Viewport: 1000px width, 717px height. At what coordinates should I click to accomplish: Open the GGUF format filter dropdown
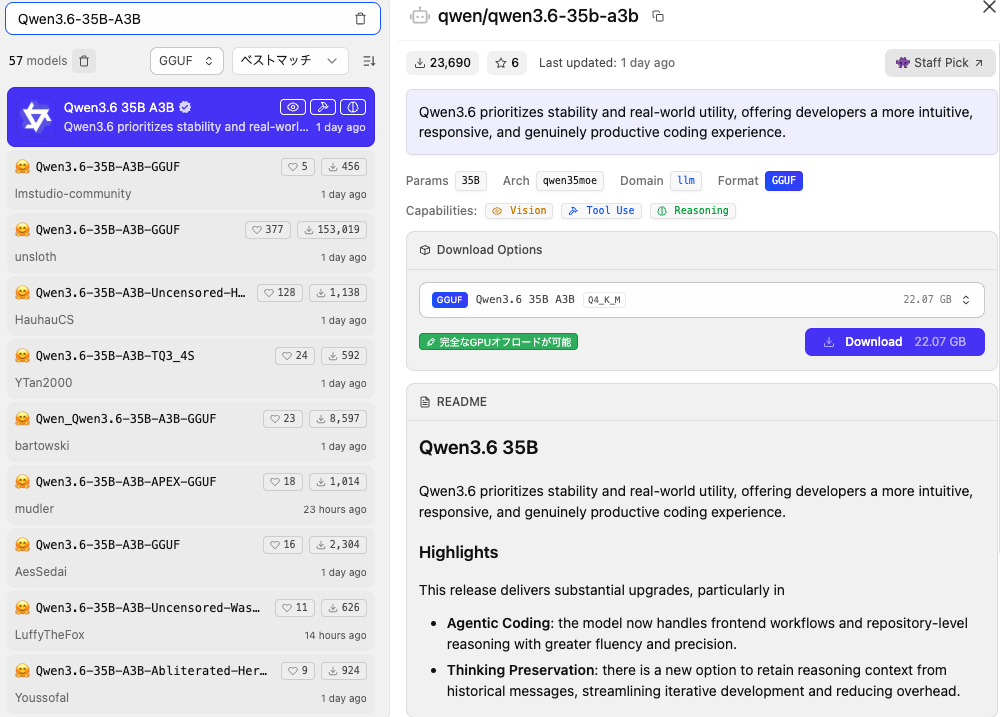point(187,61)
